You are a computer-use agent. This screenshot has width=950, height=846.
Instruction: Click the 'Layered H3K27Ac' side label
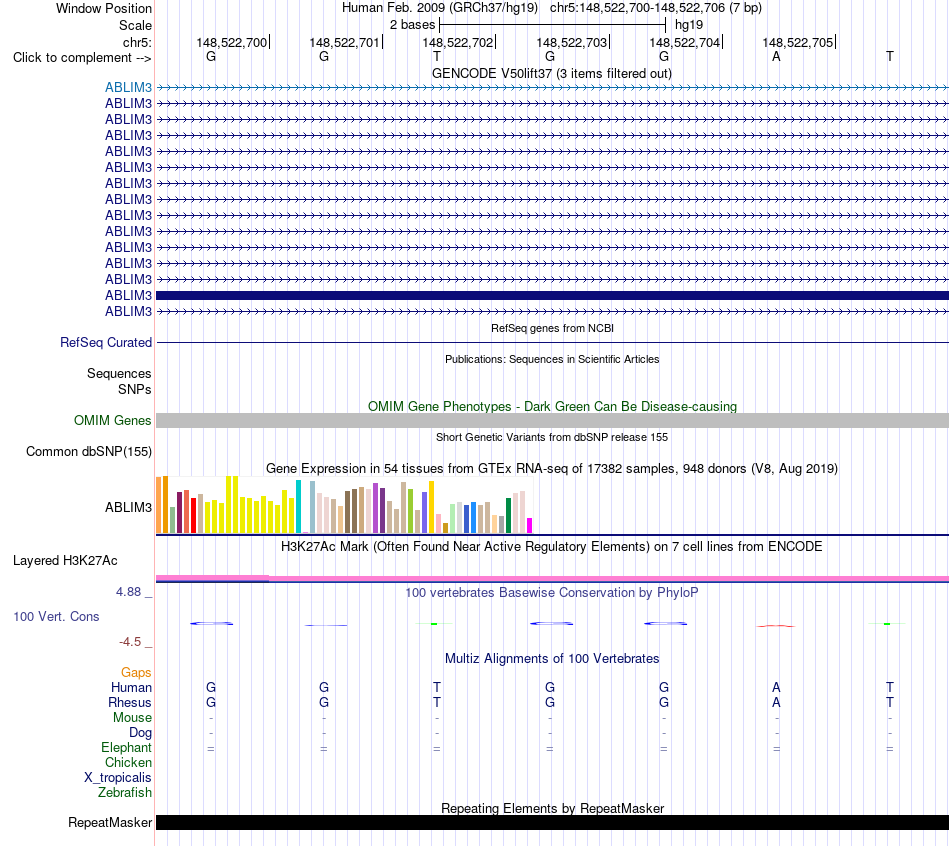[65, 561]
